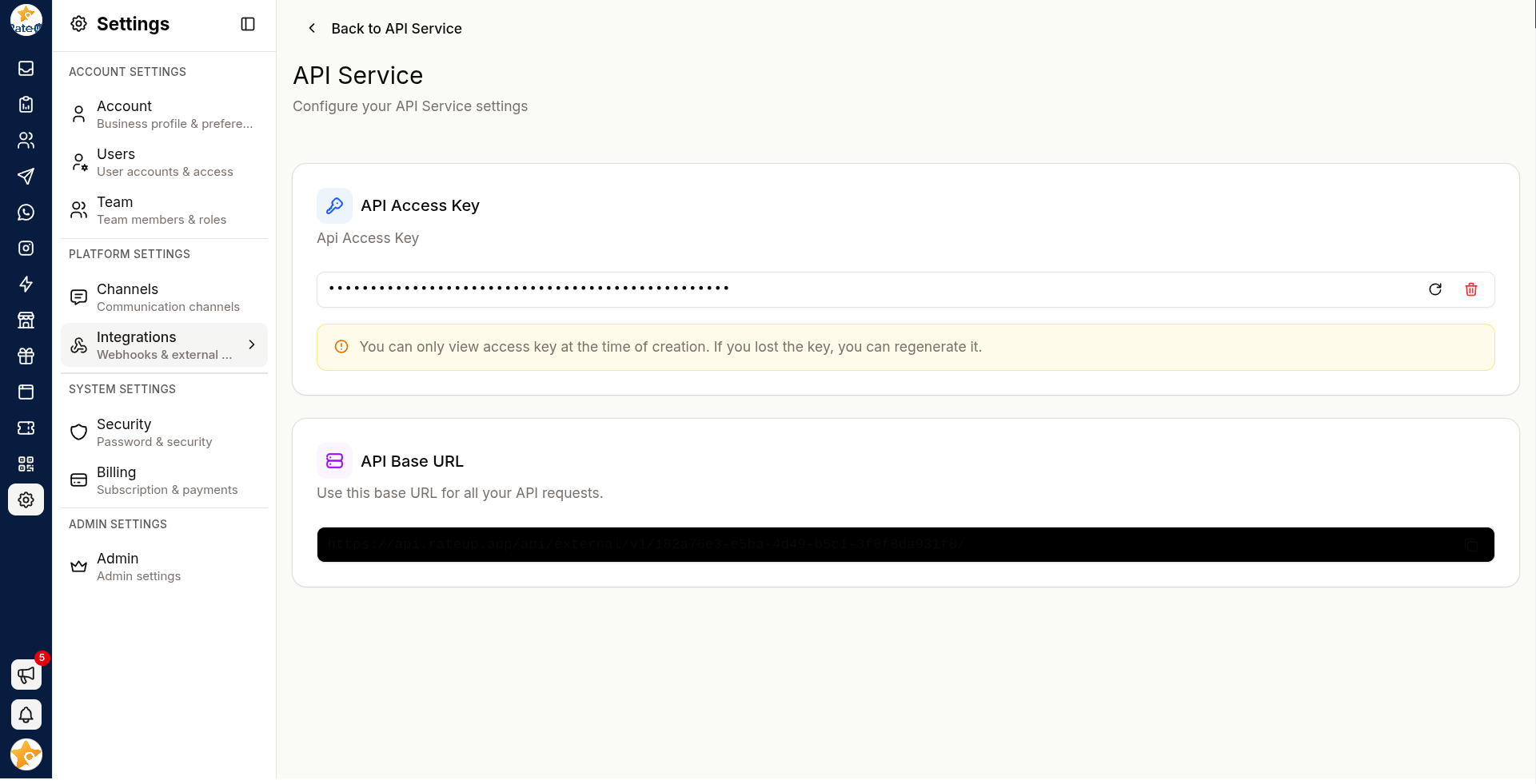Click Back to API Service link
The height and width of the screenshot is (784, 1536).
[x=397, y=29]
